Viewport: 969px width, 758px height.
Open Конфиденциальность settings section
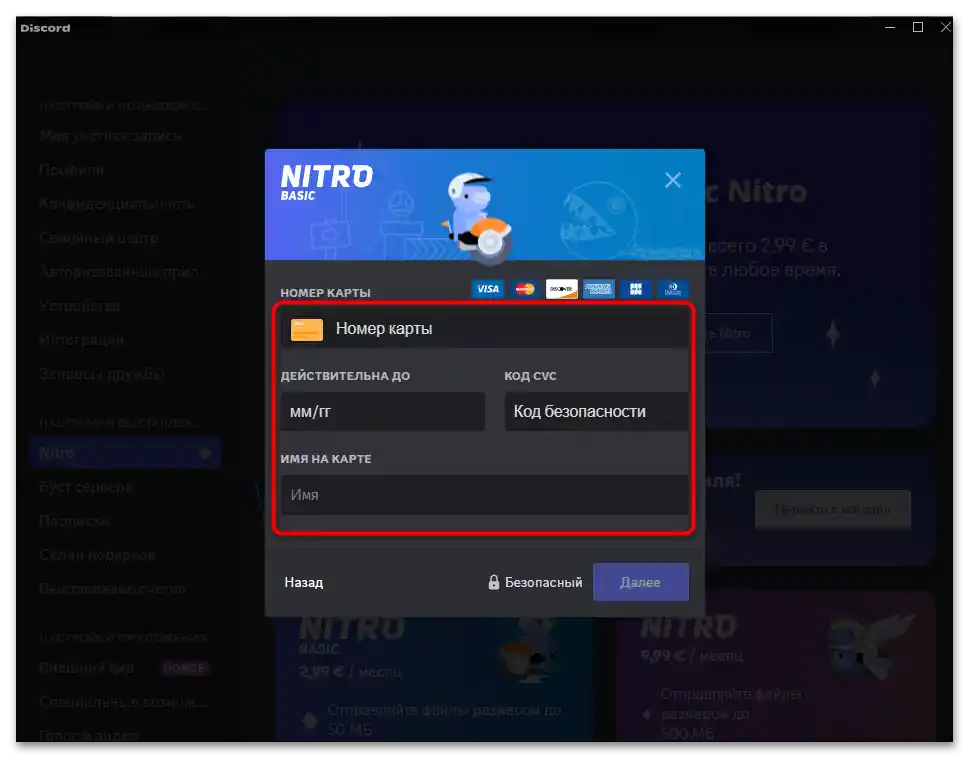117,204
